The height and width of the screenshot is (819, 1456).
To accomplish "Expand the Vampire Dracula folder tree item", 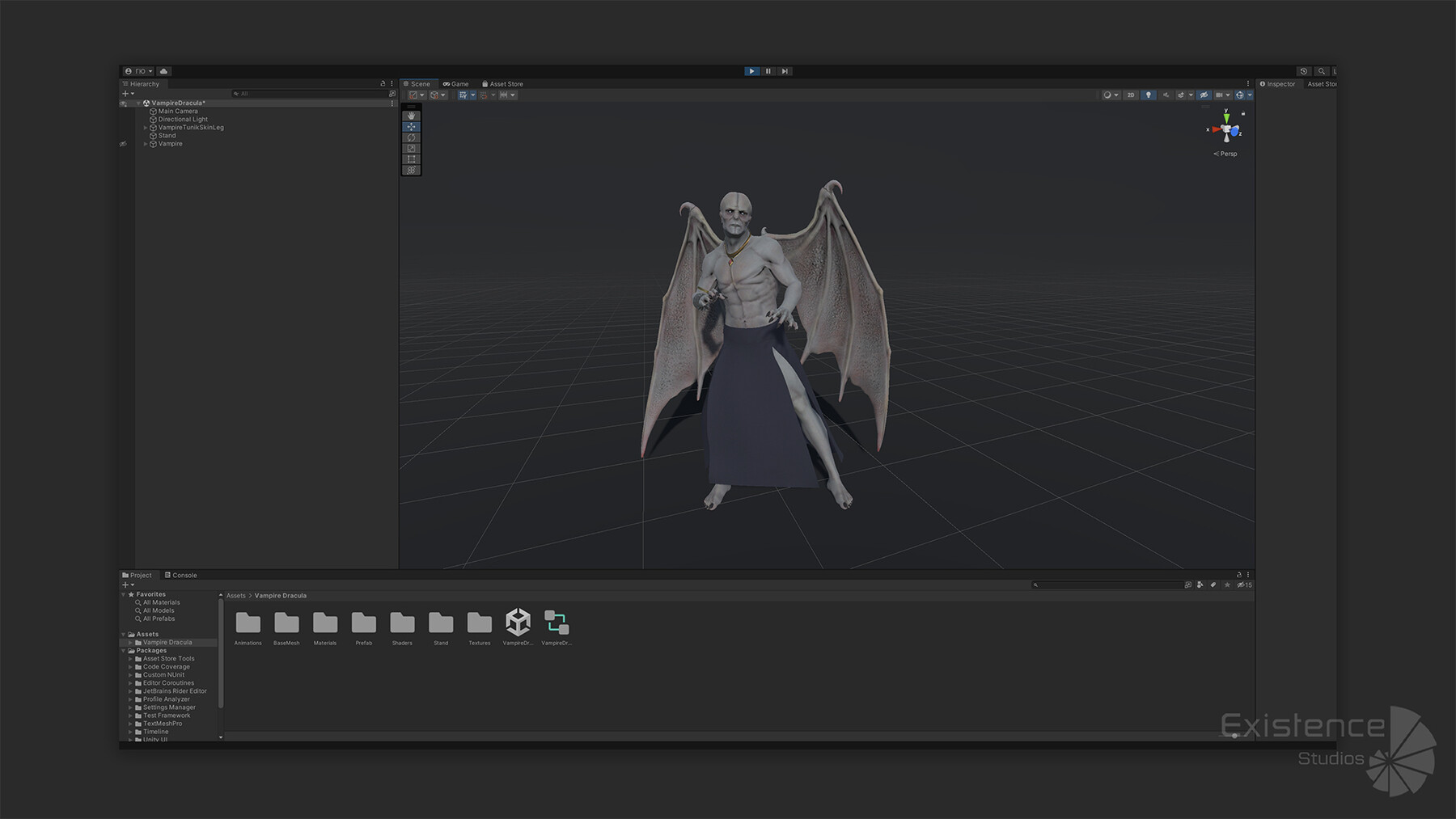I will (130, 643).
